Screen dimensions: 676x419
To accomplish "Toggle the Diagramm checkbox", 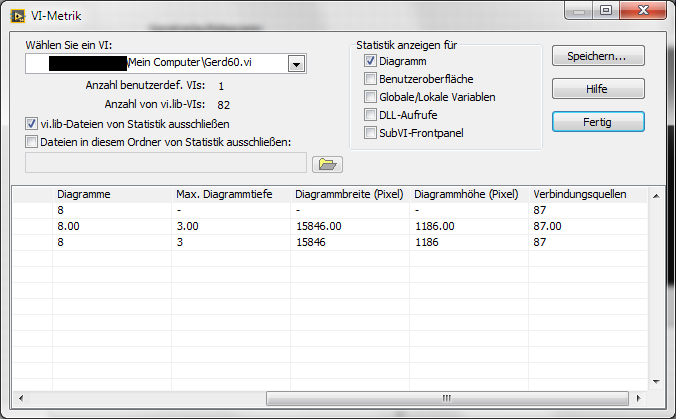I will pyautogui.click(x=370, y=61).
